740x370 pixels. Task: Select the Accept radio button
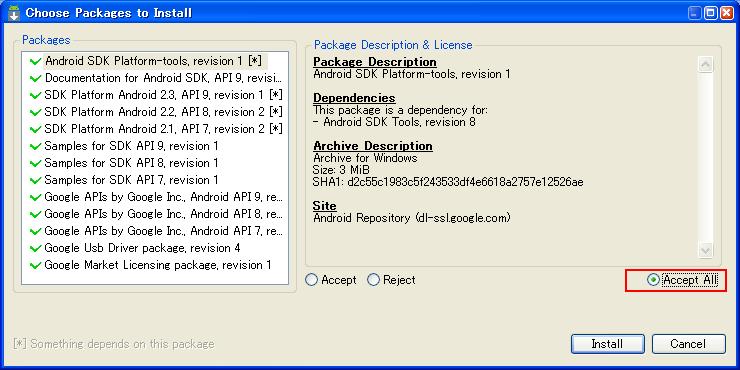pyautogui.click(x=311, y=280)
